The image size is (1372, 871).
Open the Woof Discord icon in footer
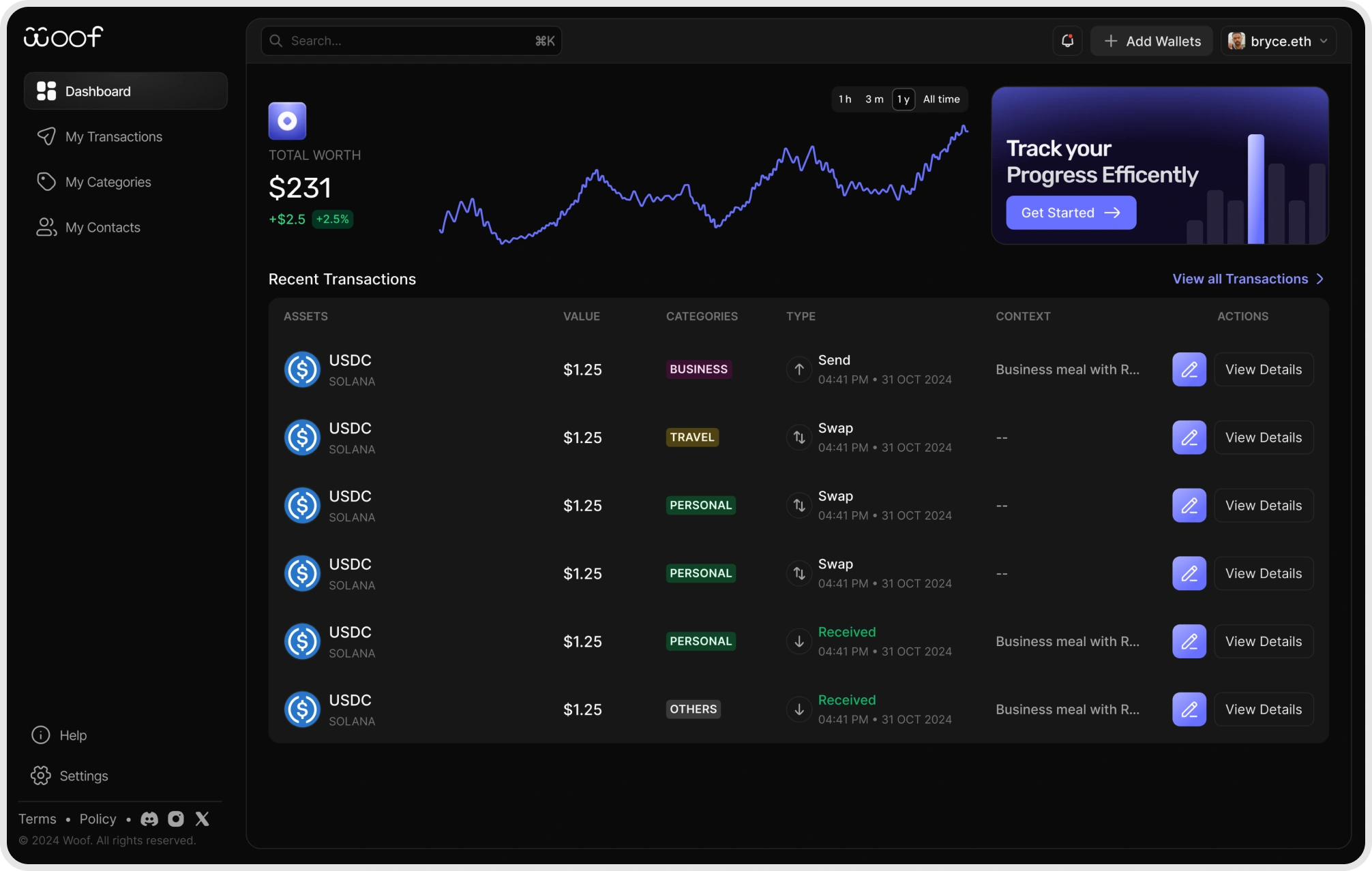pyautogui.click(x=149, y=819)
